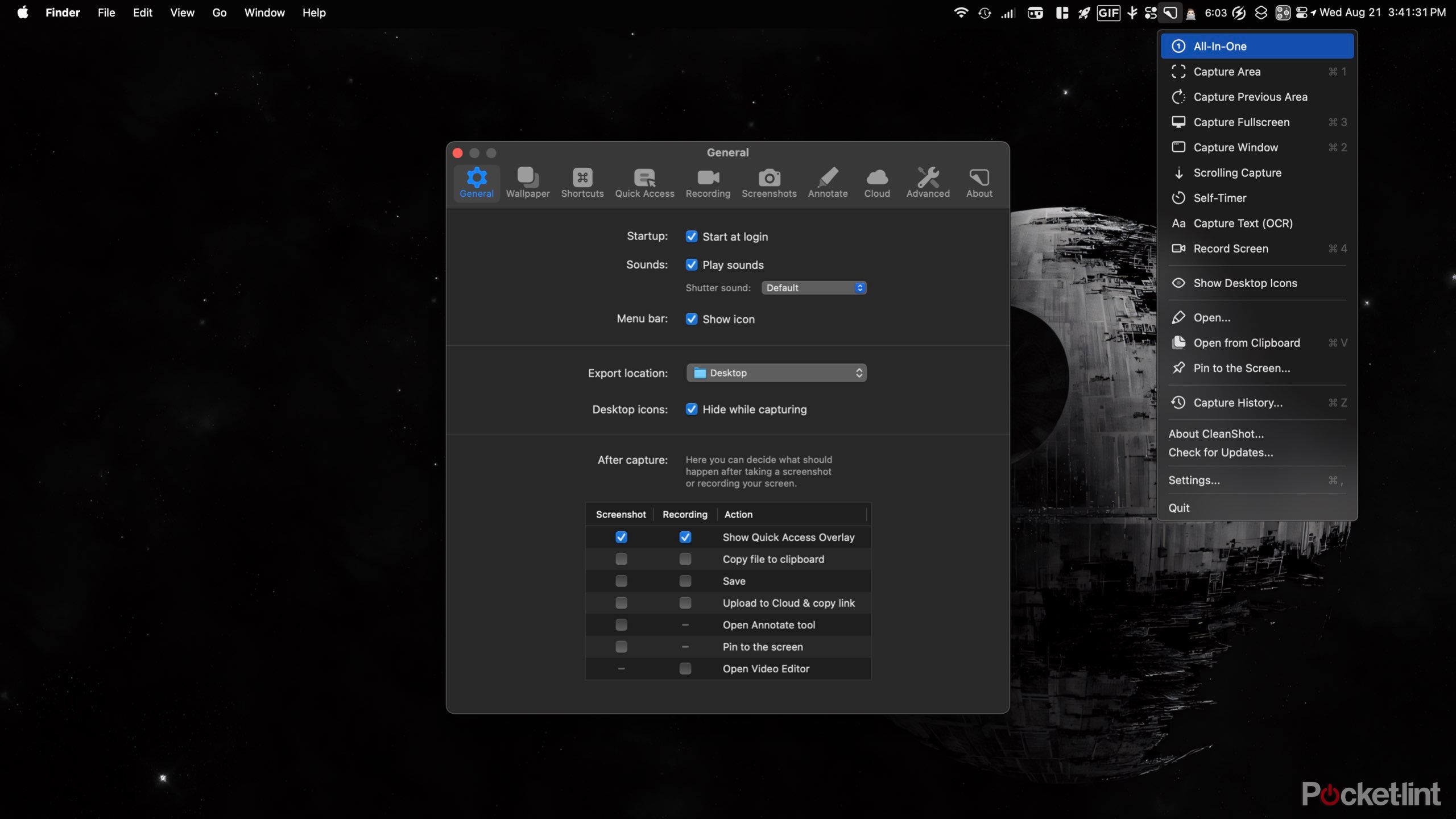This screenshot has width=1456, height=819.
Task: Enable Screenshot checkbox for Copy file to clipboard
Action: [621, 560]
